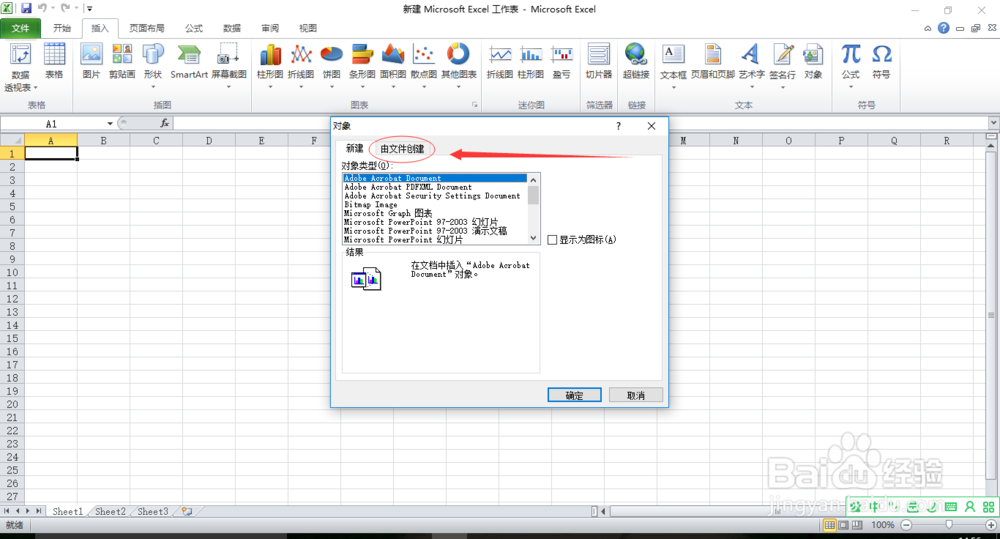The width and height of the screenshot is (1000, 539).
Task: Click the zoom in plus button
Action: pos(991,525)
